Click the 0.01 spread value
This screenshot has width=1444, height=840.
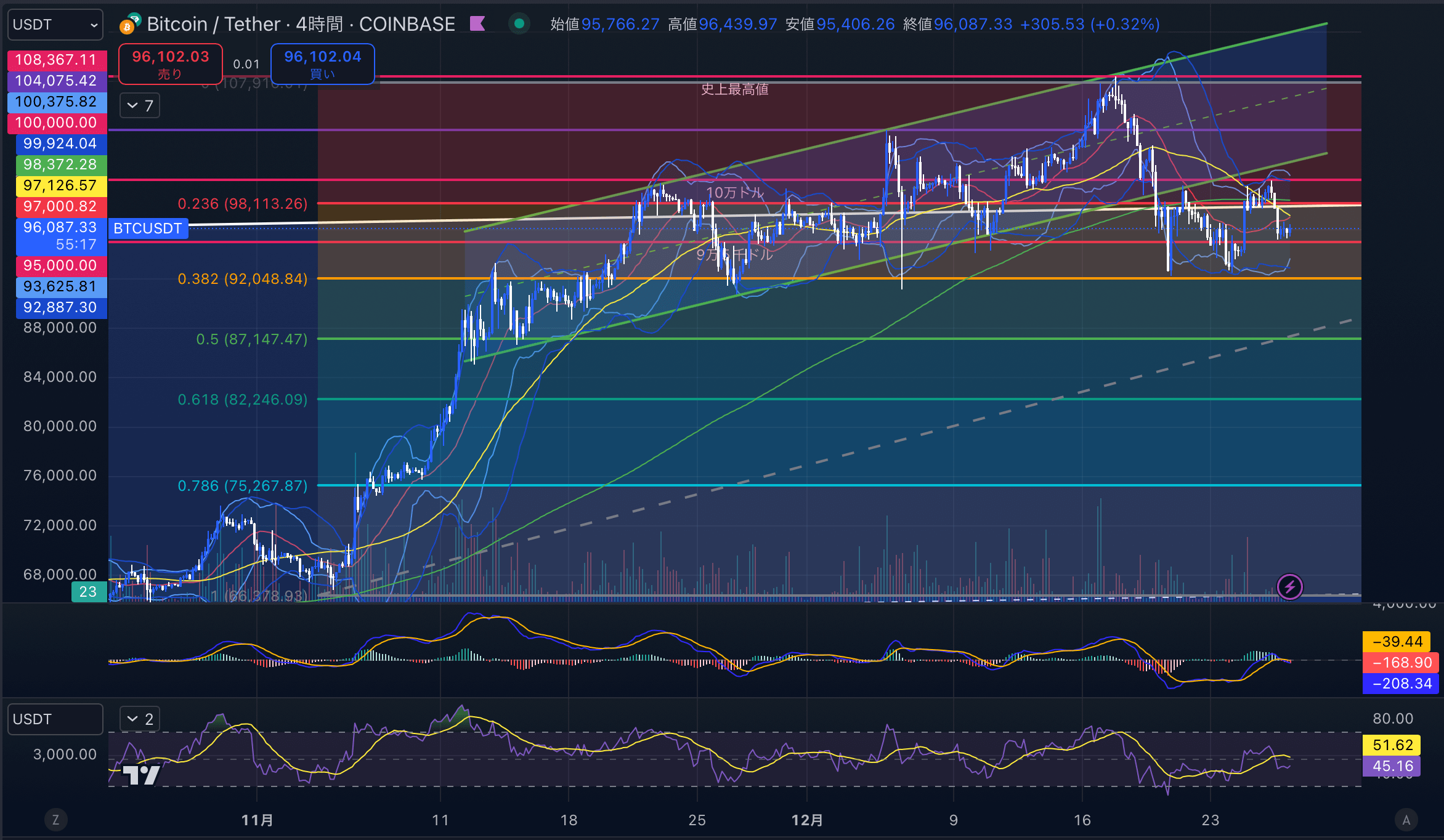pos(246,64)
